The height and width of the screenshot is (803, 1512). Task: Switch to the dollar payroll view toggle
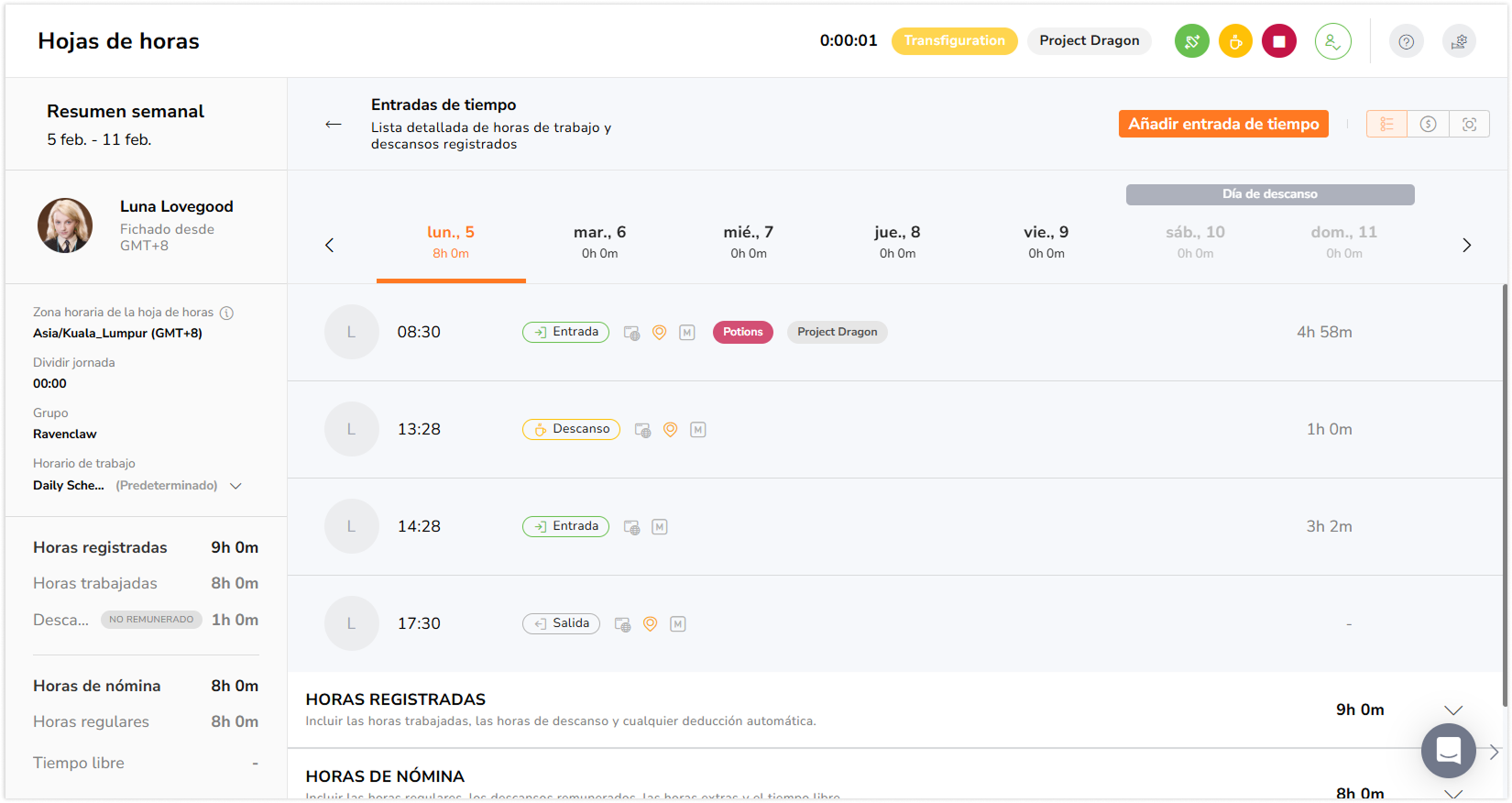(x=1428, y=124)
